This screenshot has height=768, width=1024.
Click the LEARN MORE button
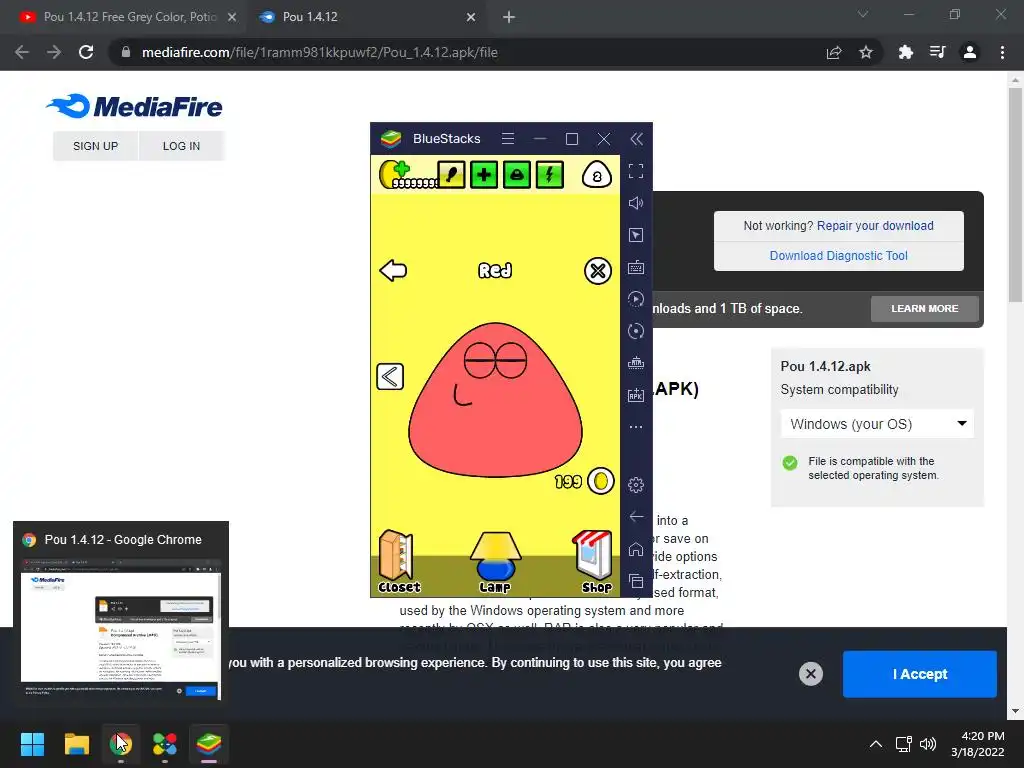click(x=925, y=308)
